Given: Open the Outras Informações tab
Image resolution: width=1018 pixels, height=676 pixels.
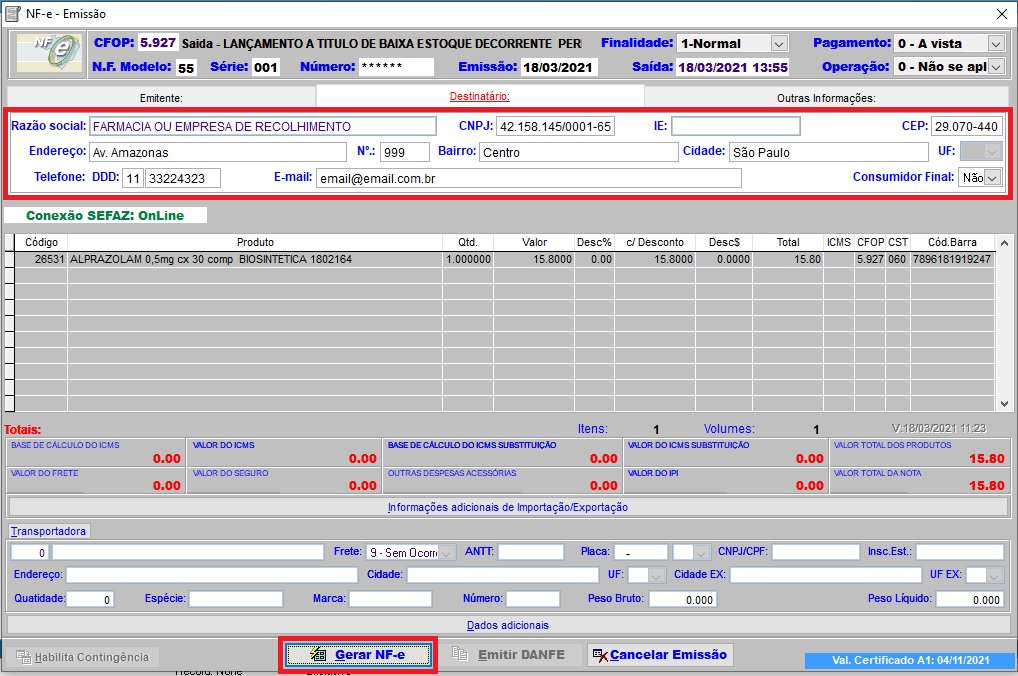Looking at the screenshot, I should pyautogui.click(x=826, y=98).
